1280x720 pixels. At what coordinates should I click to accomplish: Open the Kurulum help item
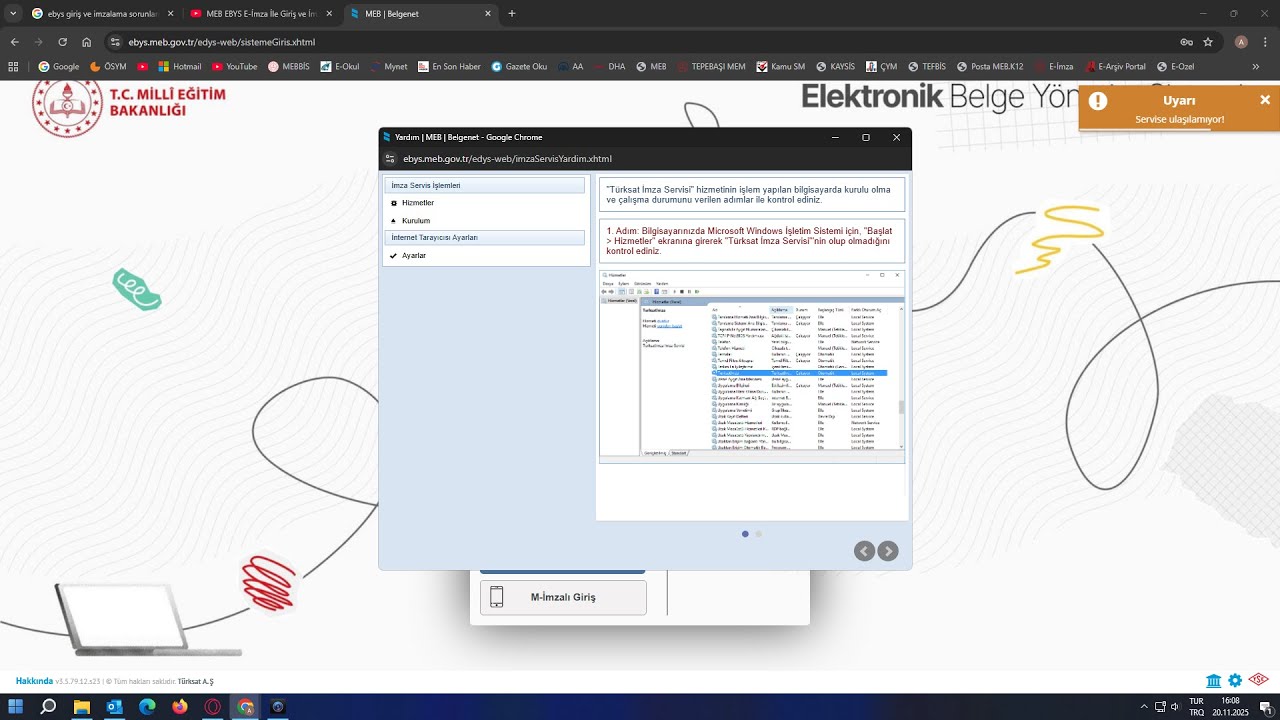[x=415, y=221]
